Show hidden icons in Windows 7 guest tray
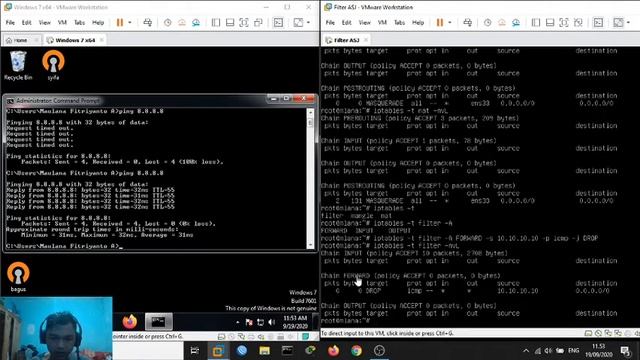The image size is (640, 360). pyautogui.click(x=238, y=322)
